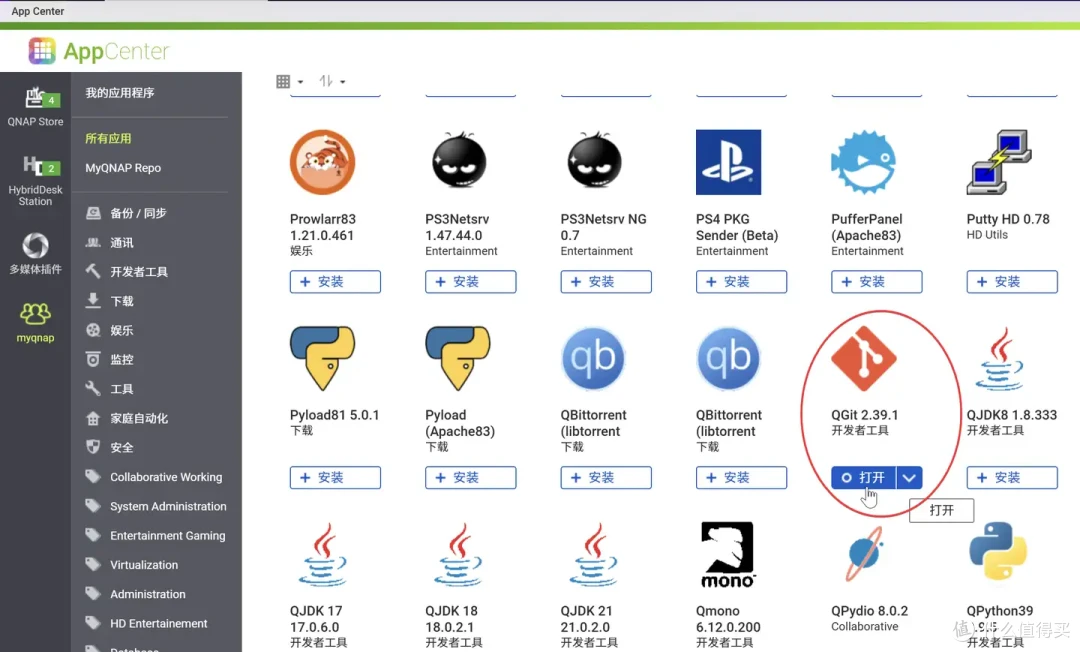Click the Qmono mono icon

727,555
